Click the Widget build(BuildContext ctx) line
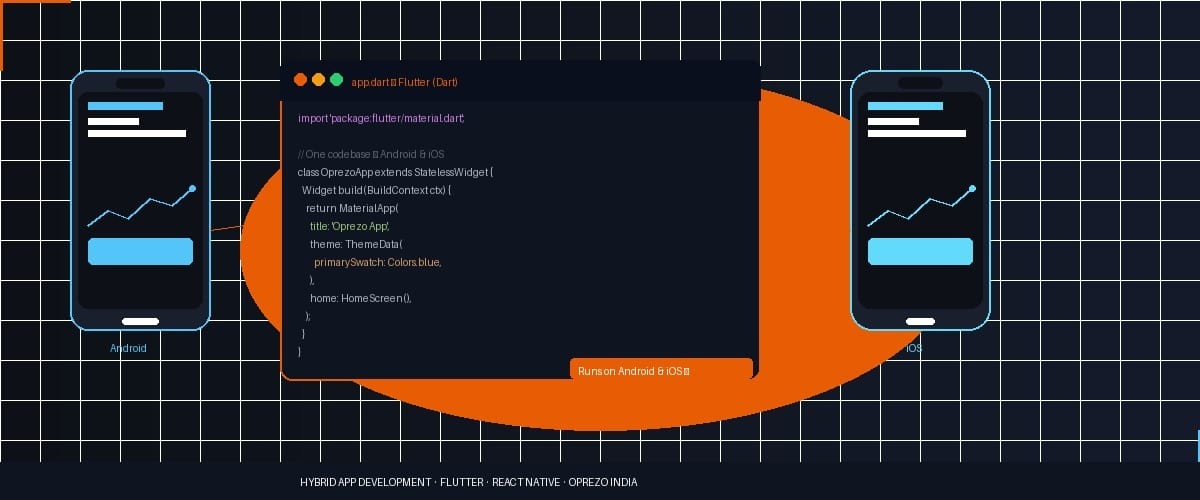Screen dimensions: 1200x500 [377, 190]
